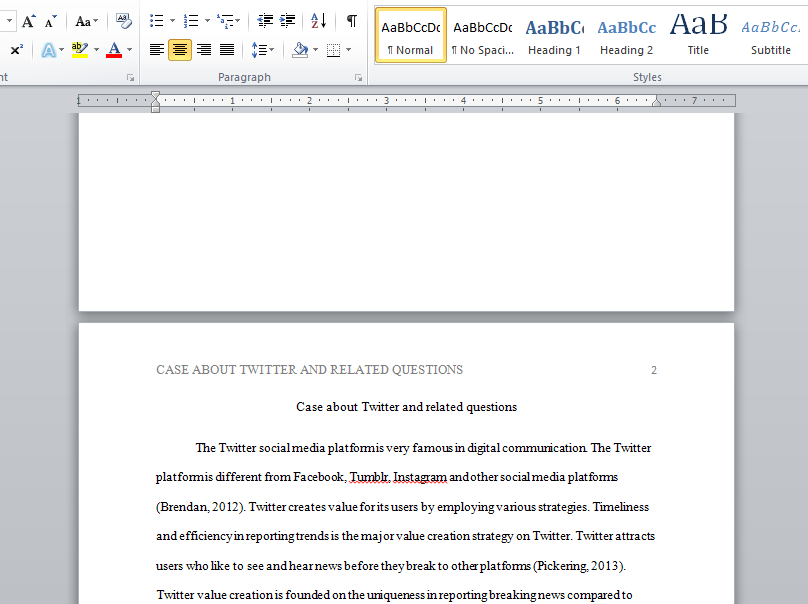Image resolution: width=808 pixels, height=604 pixels.
Task: Click the Shading paint bucket icon
Action: click(x=300, y=50)
